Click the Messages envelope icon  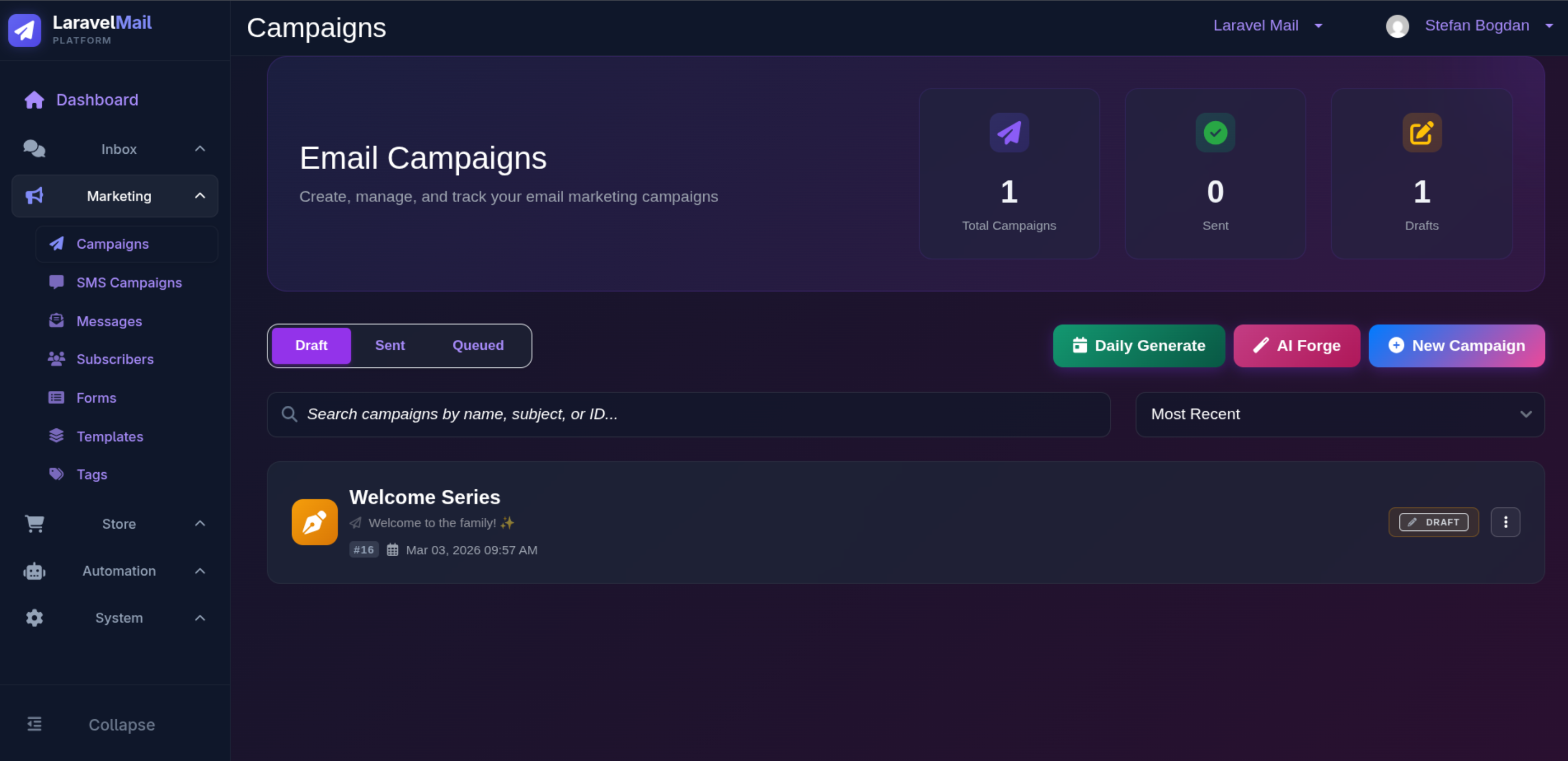pos(56,321)
